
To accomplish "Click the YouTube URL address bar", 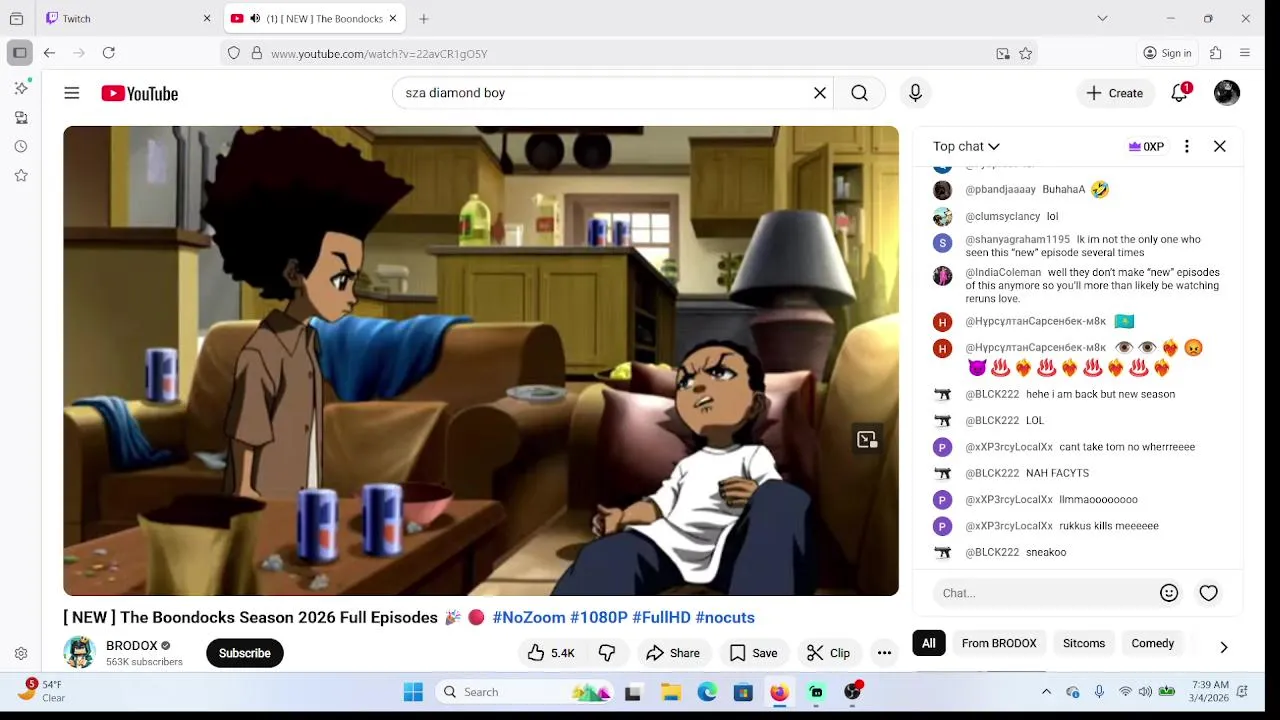I will [x=628, y=54].
